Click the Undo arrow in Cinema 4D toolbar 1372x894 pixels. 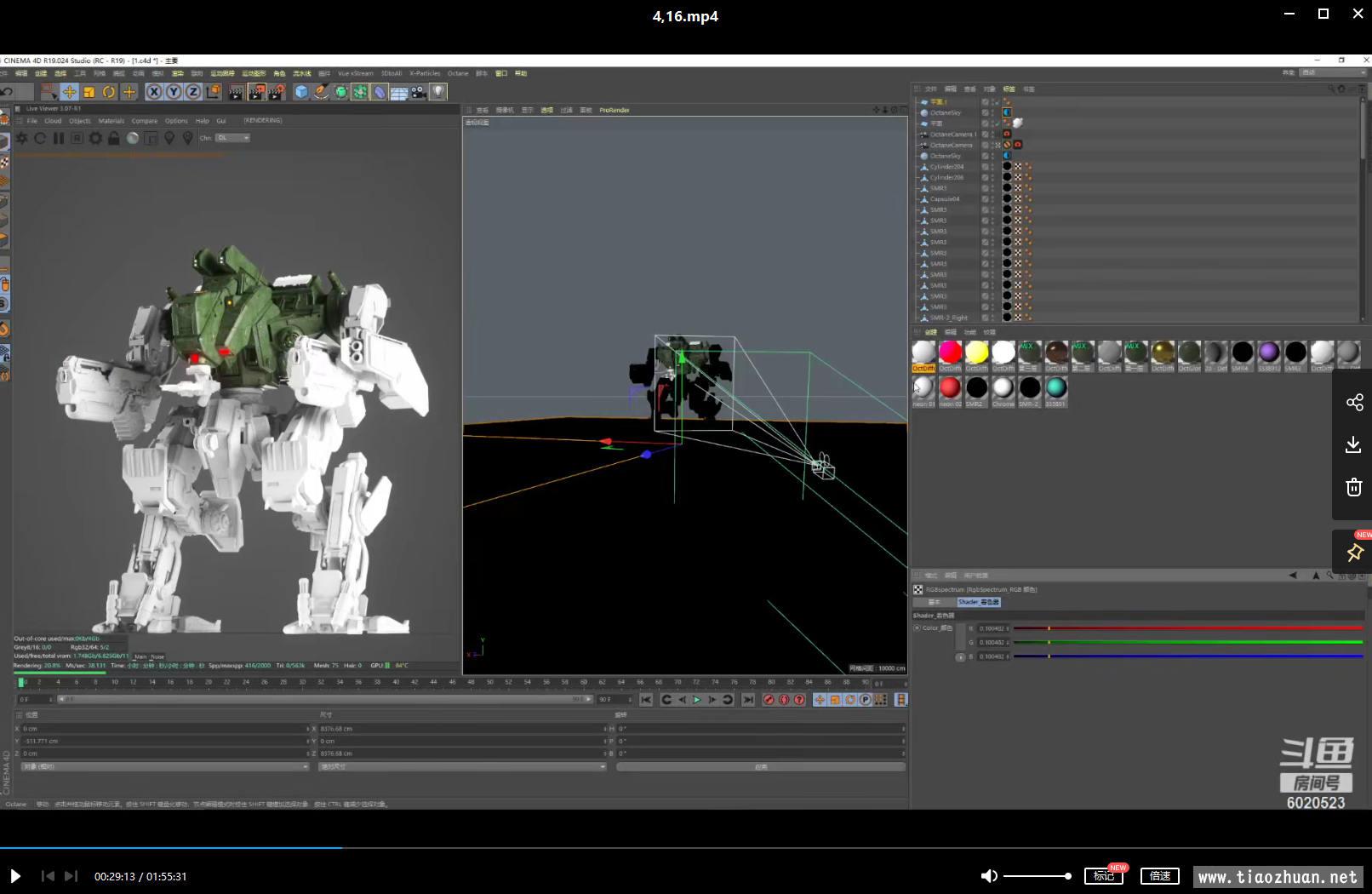pos(7,92)
